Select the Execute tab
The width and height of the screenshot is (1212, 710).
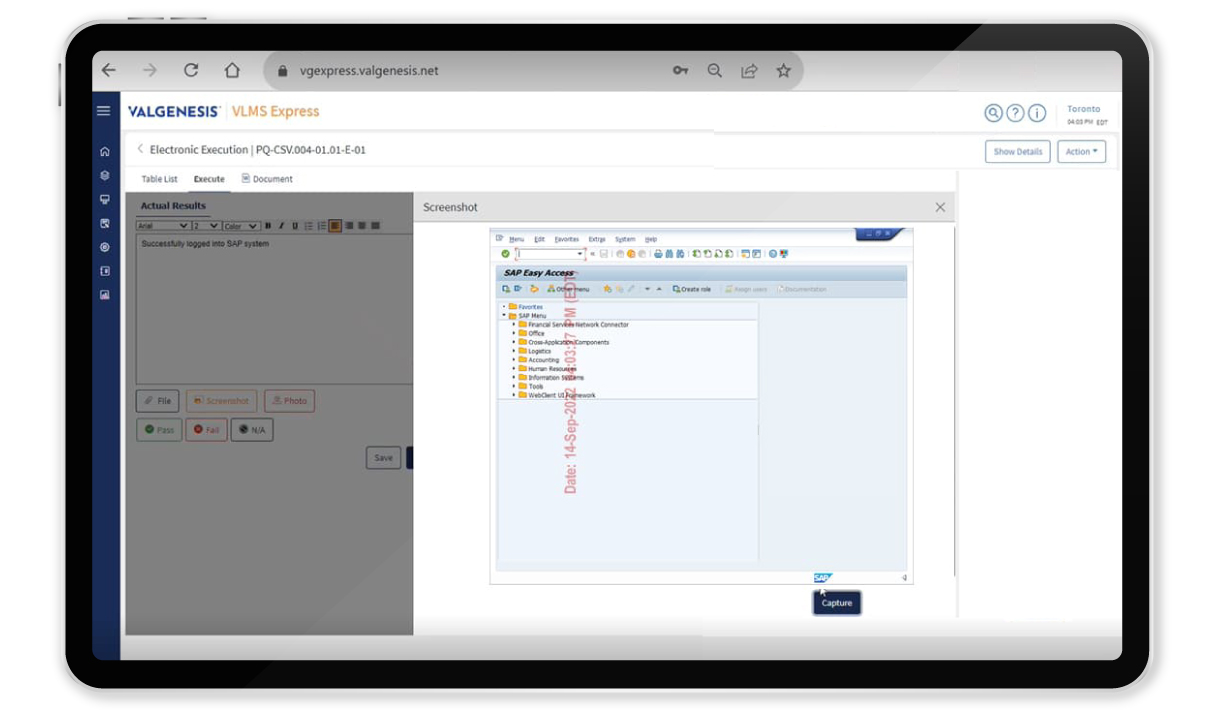[x=209, y=179]
